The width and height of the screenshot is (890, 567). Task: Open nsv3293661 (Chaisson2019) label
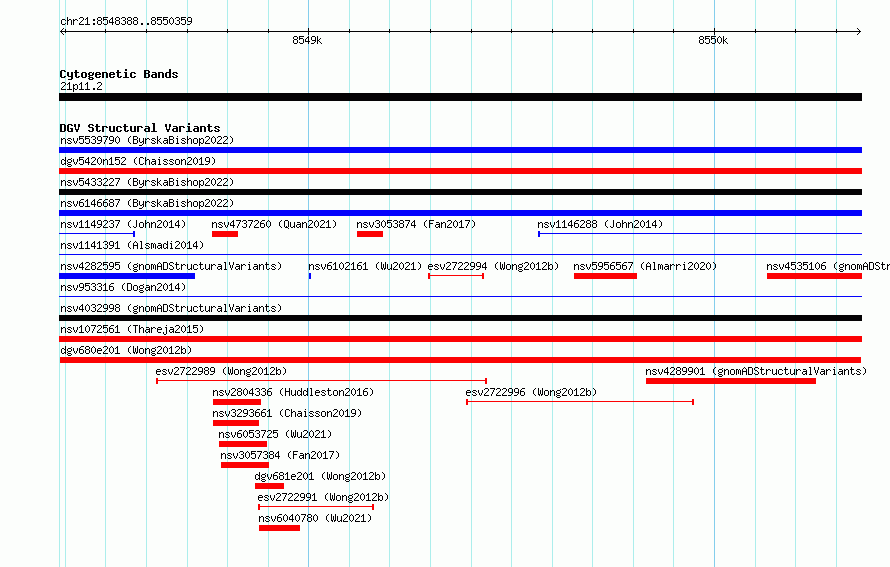(x=287, y=413)
